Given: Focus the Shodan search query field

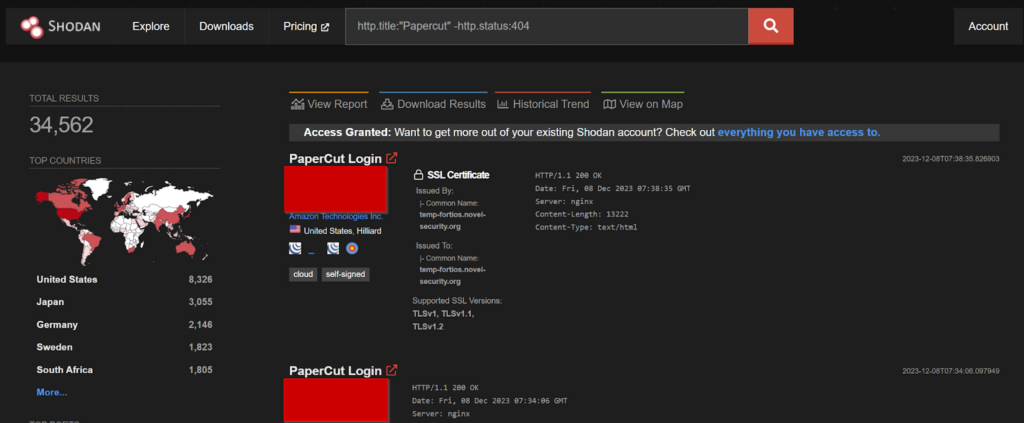Looking at the screenshot, I should [x=547, y=26].
